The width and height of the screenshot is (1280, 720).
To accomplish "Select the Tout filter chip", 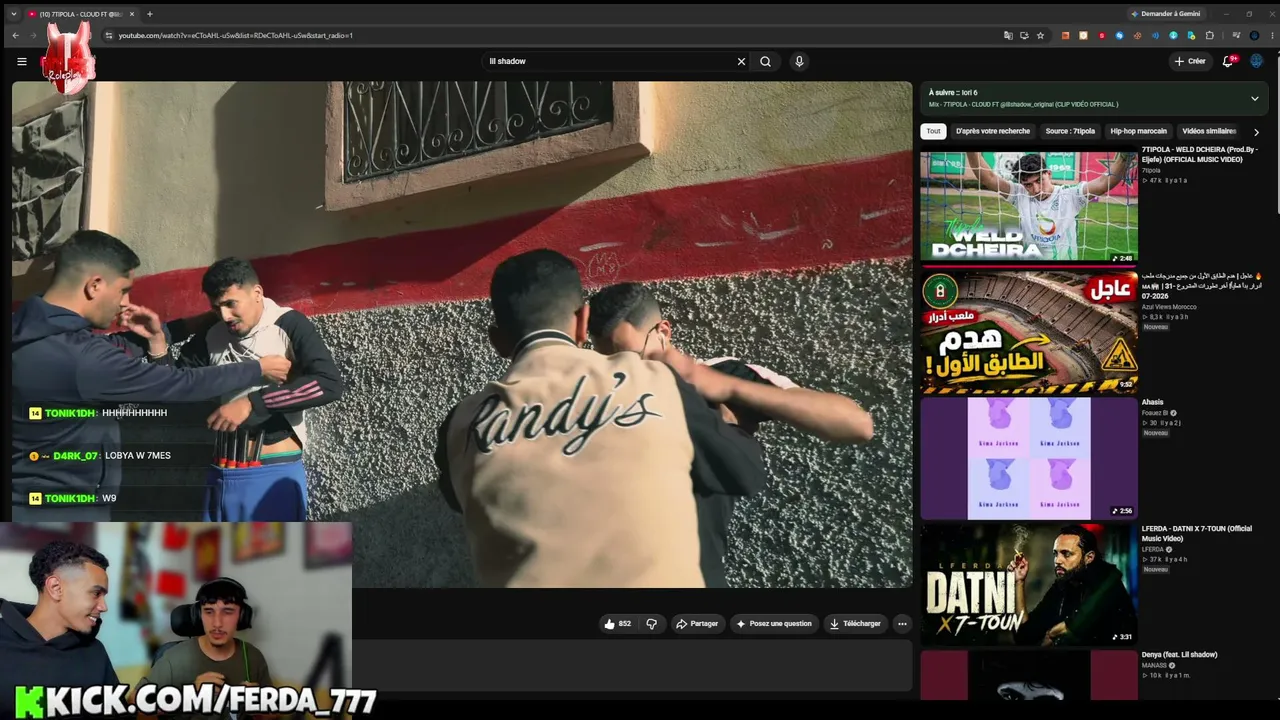I will [933, 131].
